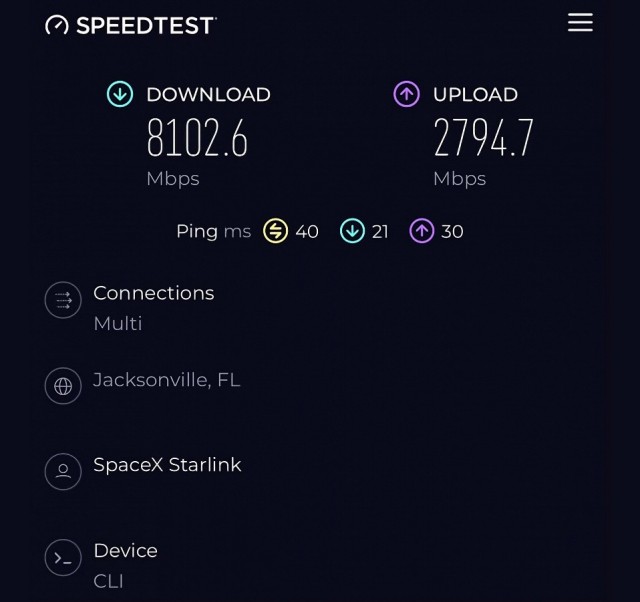Screen dimensions: 640x602
Task: Select the 8102.6 download speed value
Action: coord(197,138)
